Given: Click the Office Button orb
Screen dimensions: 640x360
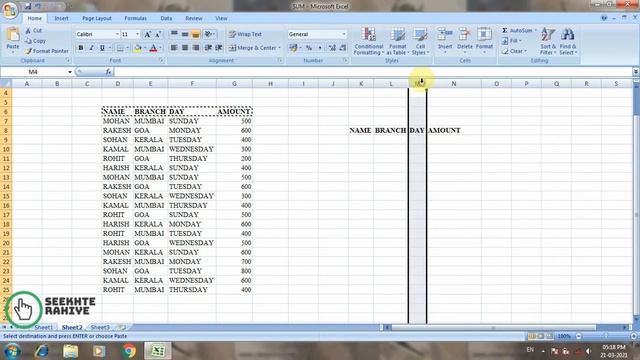Looking at the screenshot, I should [x=10, y=10].
